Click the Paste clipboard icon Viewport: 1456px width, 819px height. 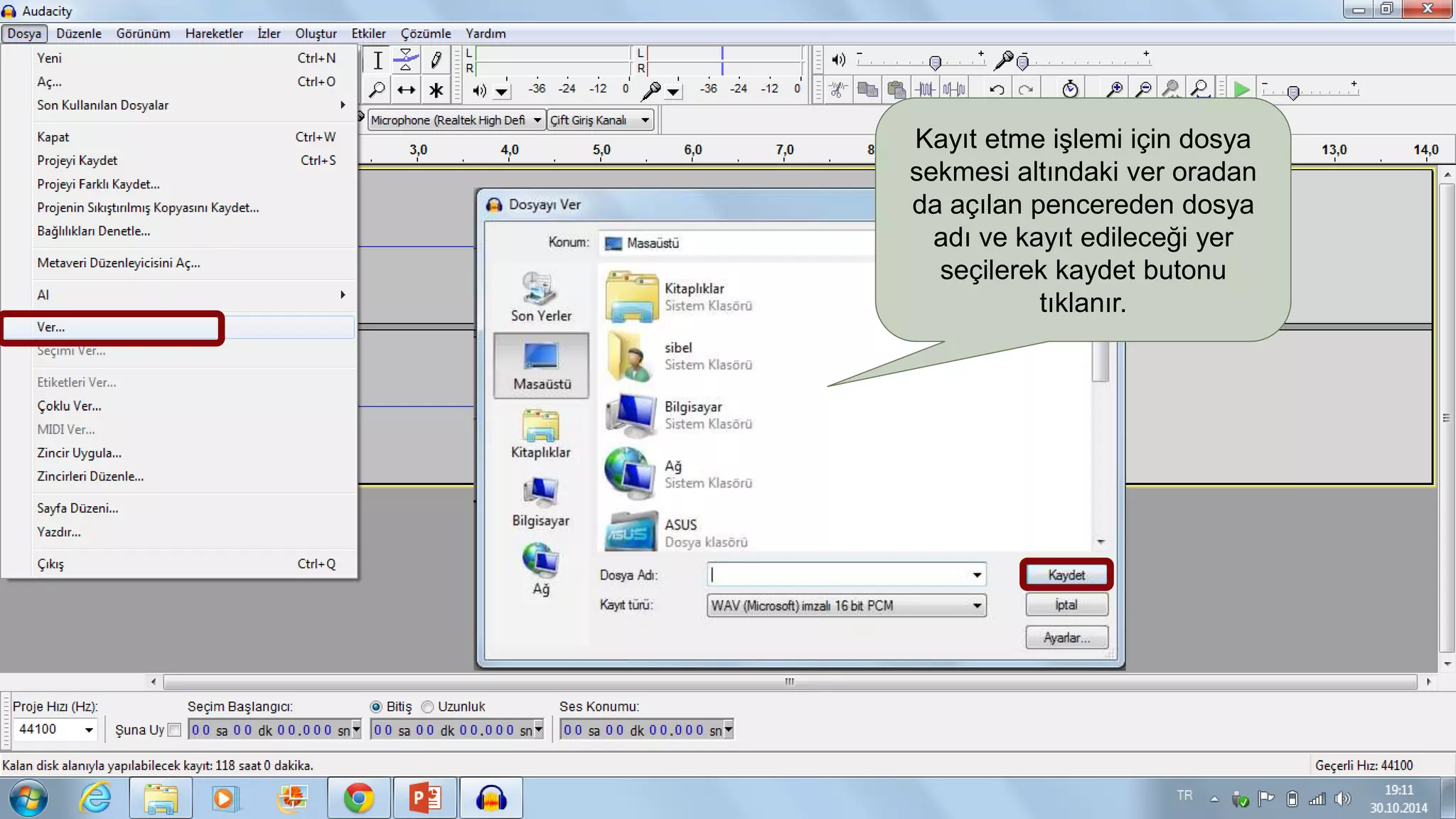pyautogui.click(x=896, y=90)
